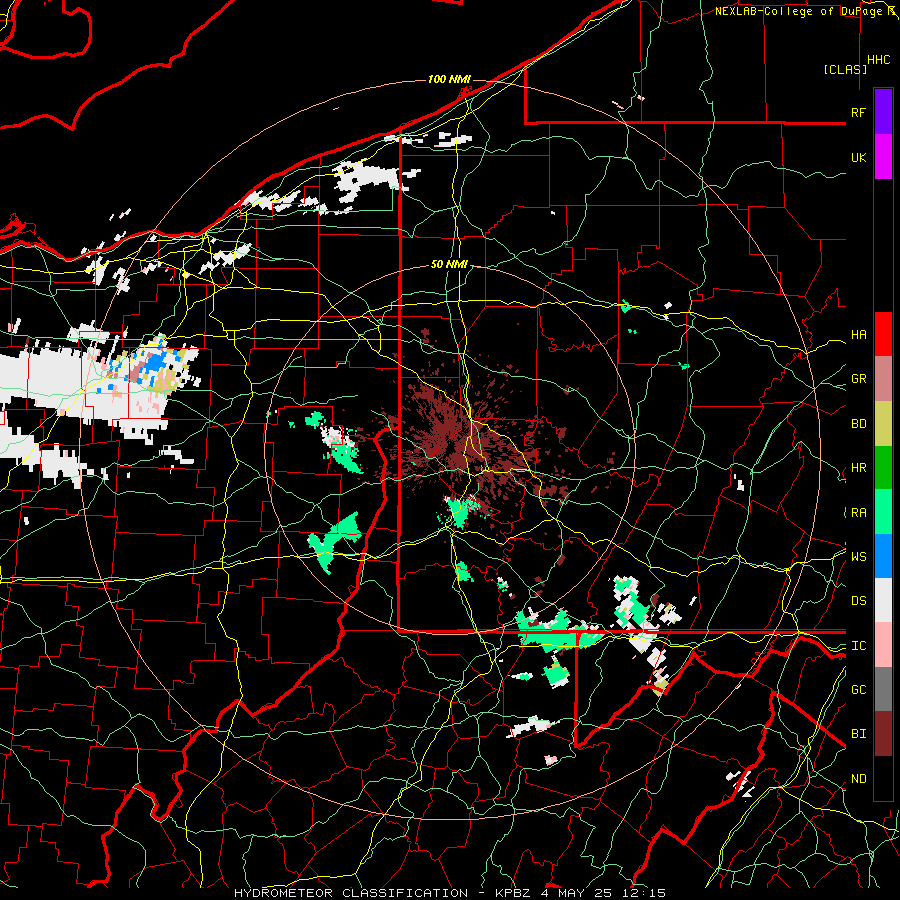Select the BD yellow legend block
Image resolution: width=900 pixels, height=900 pixels.
click(883, 424)
